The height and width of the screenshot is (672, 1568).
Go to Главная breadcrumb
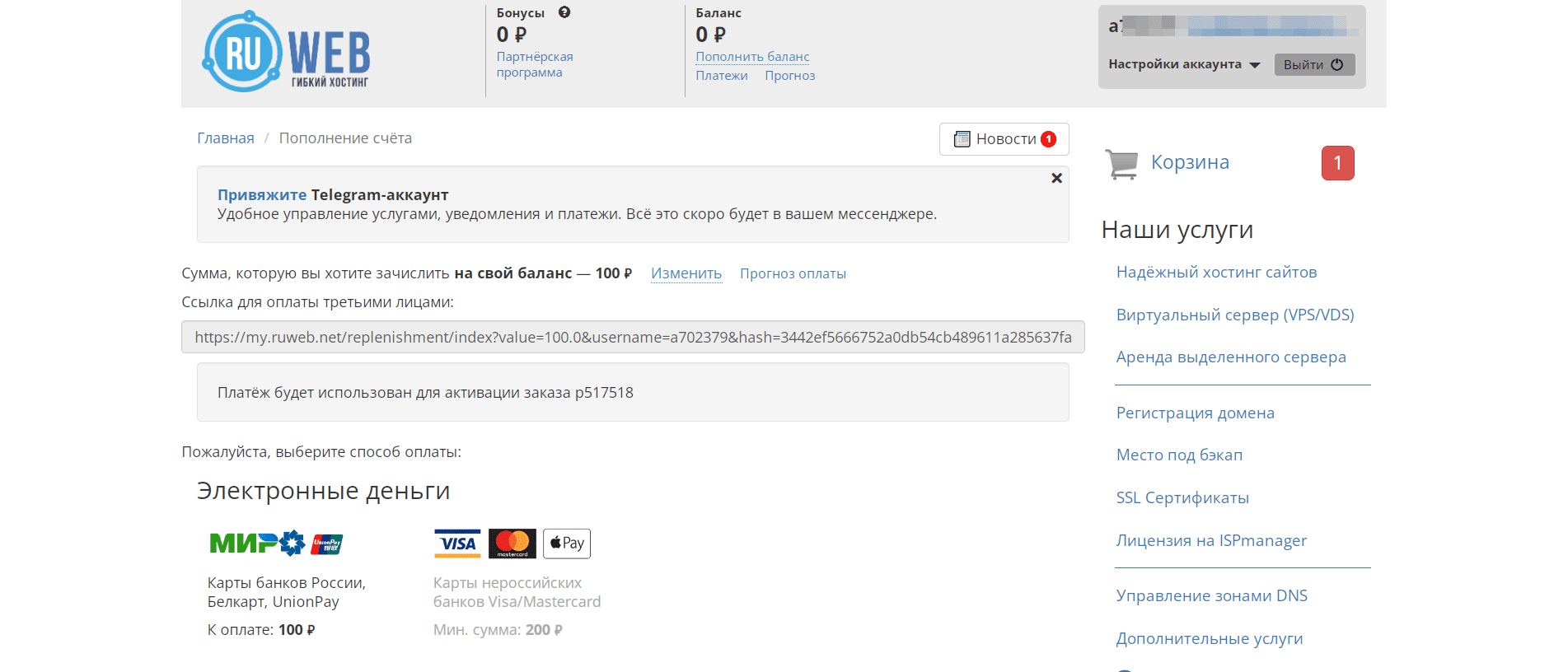pyautogui.click(x=226, y=138)
